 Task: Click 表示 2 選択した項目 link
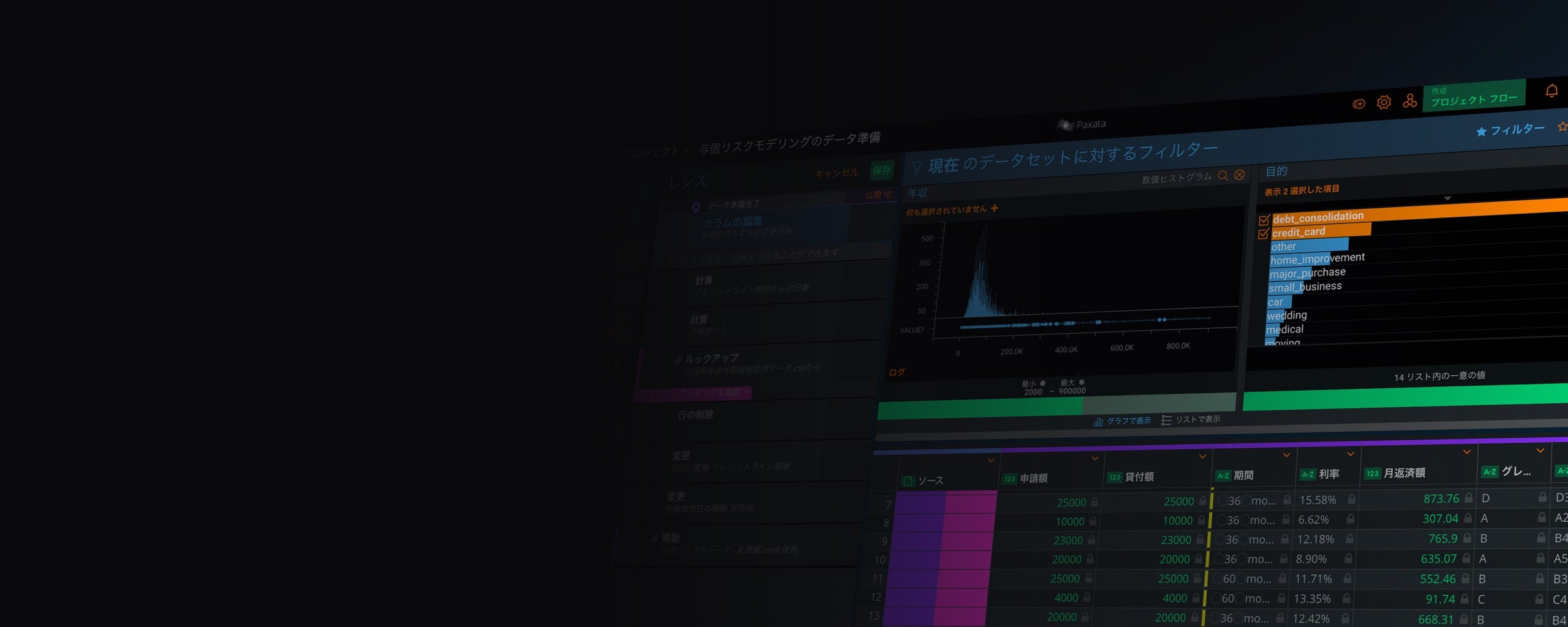tap(1302, 190)
